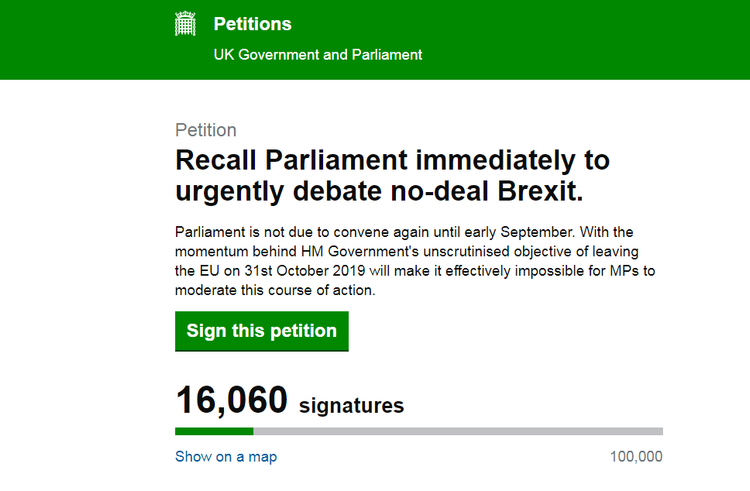
Task: Click moderate this course of action text
Action: pos(275,291)
